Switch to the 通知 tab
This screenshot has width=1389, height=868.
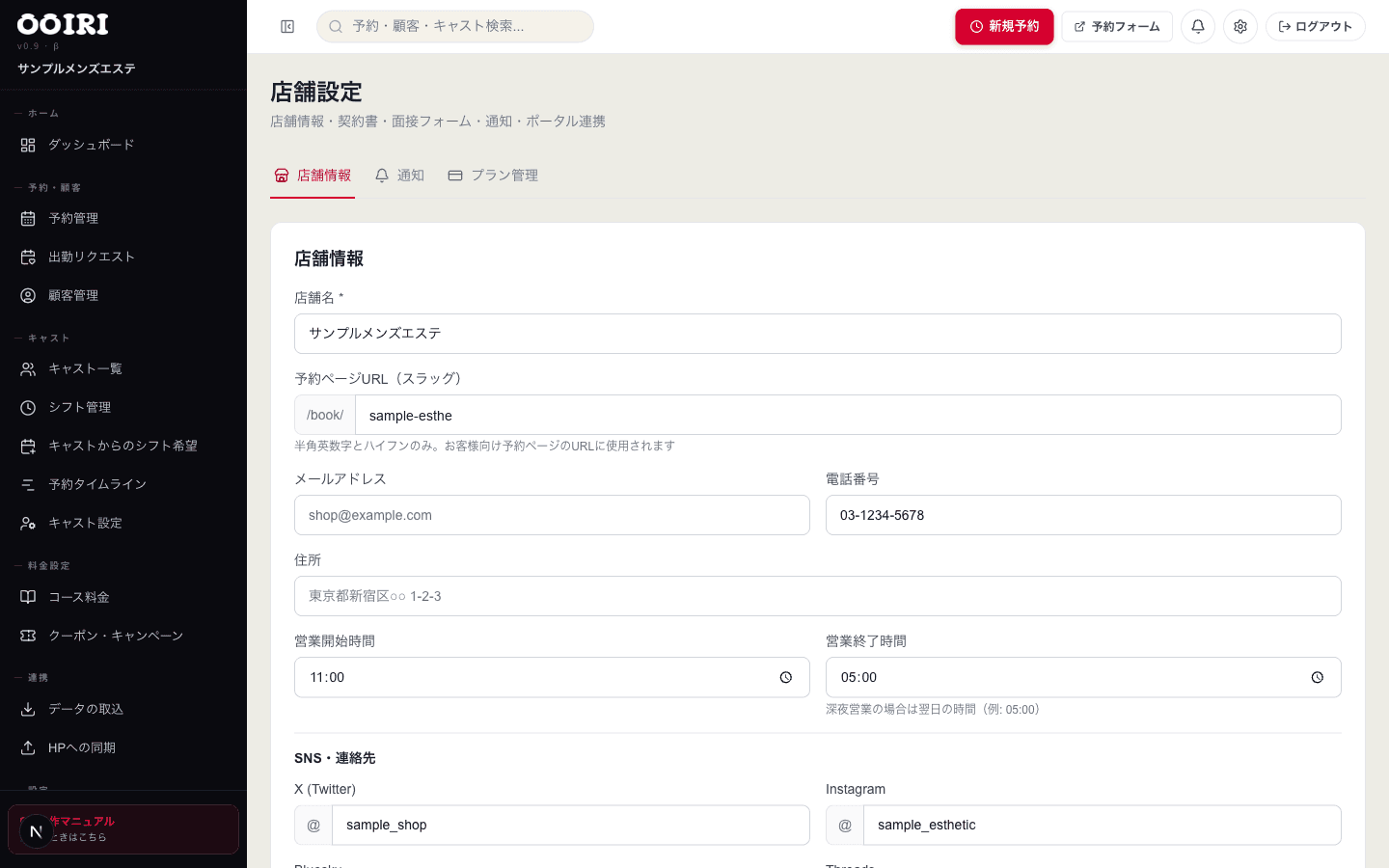point(399,176)
